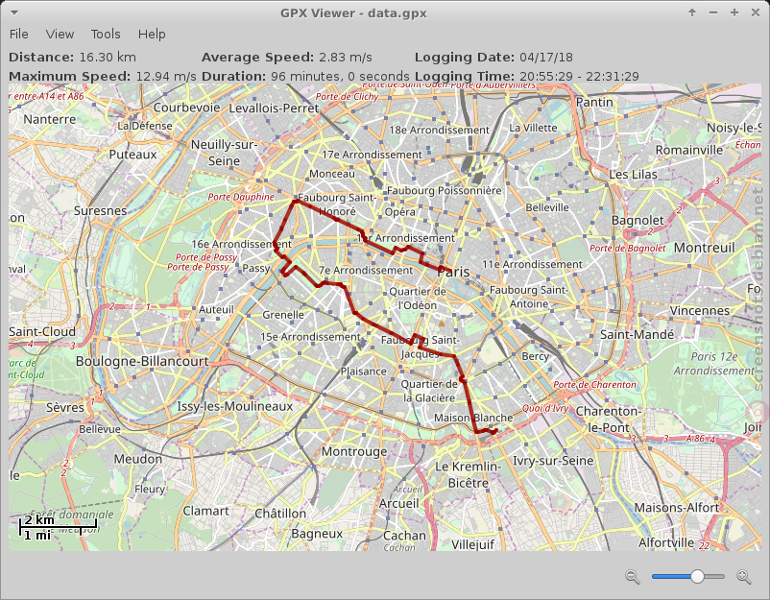Click the keep-above arrow button in title bar
Image resolution: width=770 pixels, height=600 pixels.
692,12
